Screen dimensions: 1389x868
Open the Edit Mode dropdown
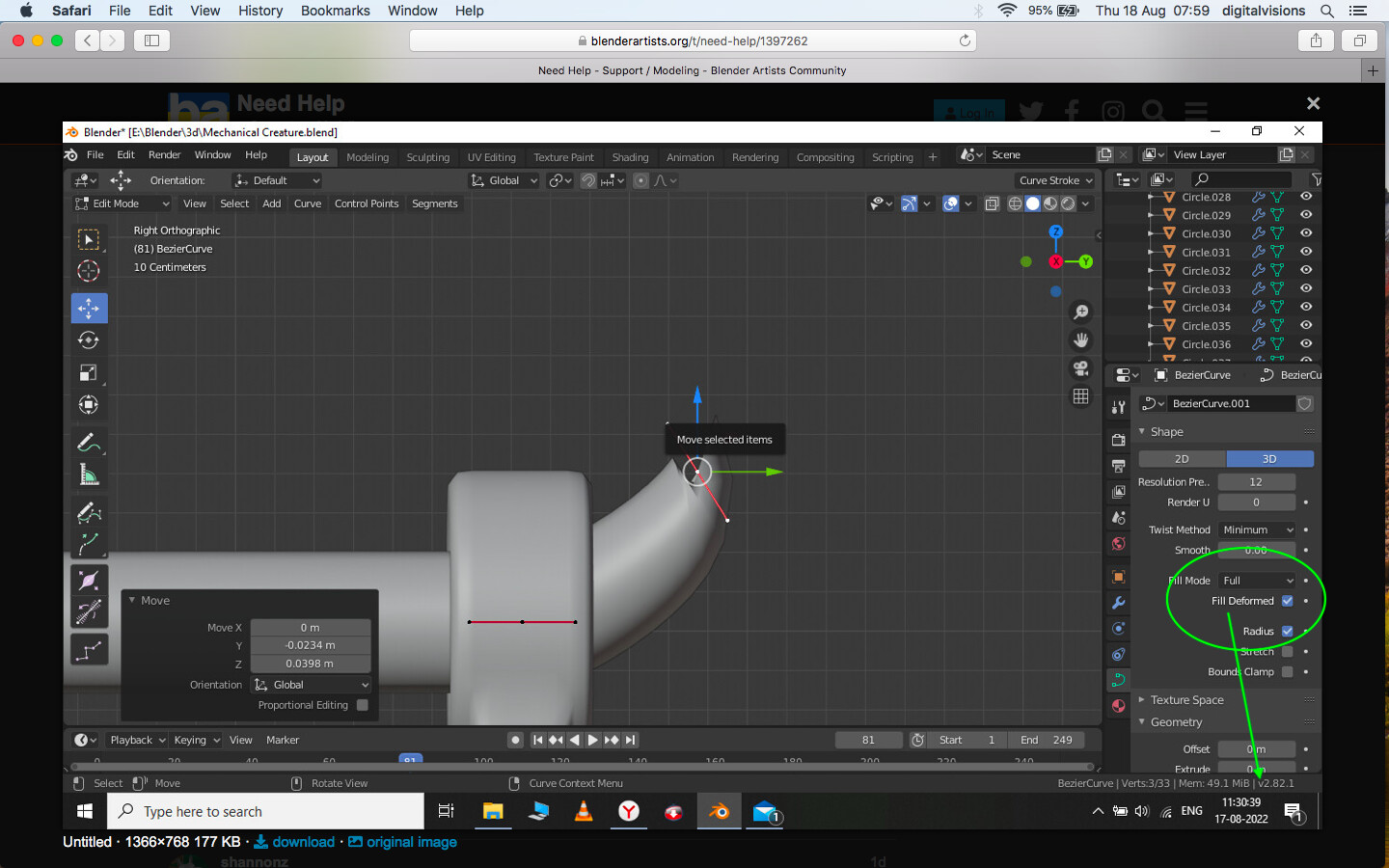[123, 203]
